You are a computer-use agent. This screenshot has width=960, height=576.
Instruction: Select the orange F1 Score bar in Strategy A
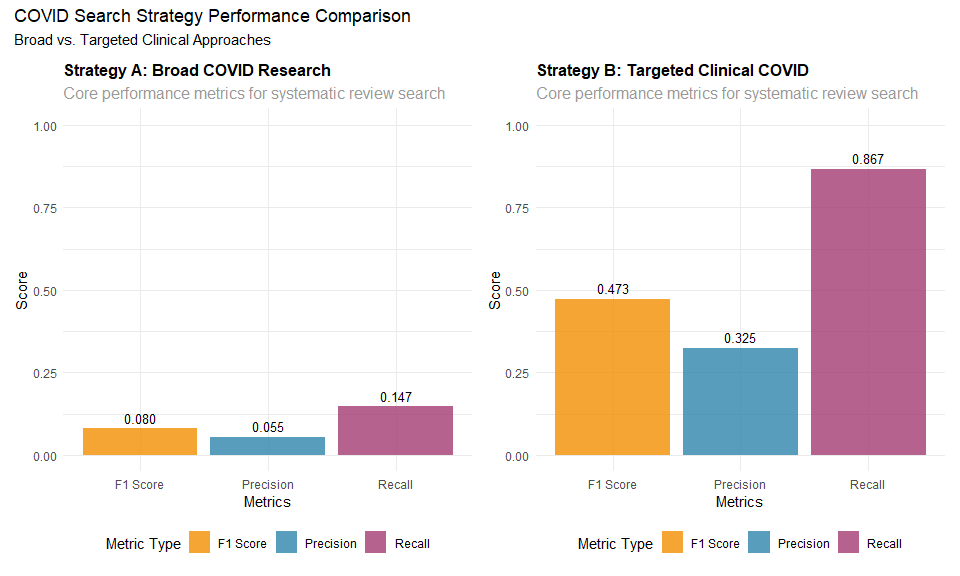[140, 442]
